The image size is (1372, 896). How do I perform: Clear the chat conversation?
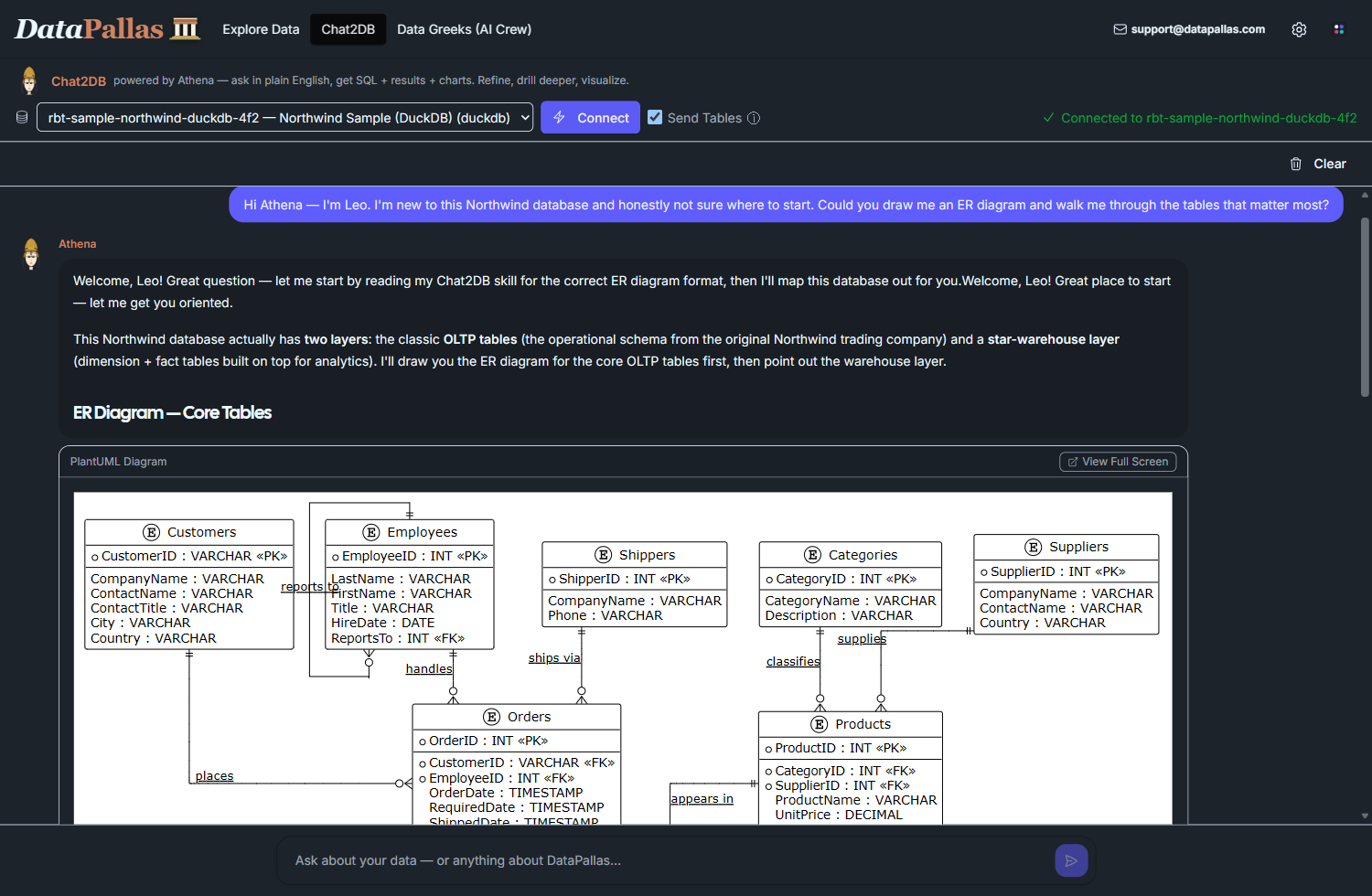(x=1318, y=164)
